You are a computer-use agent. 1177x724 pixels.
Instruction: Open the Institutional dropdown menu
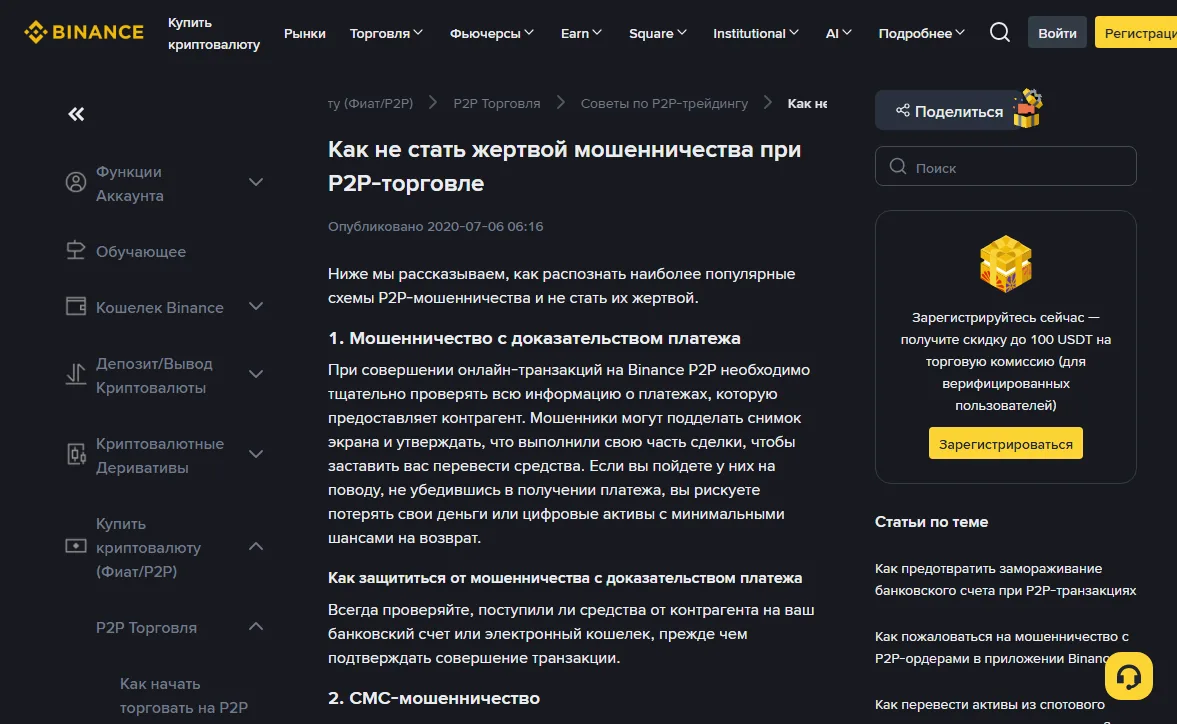coord(756,33)
